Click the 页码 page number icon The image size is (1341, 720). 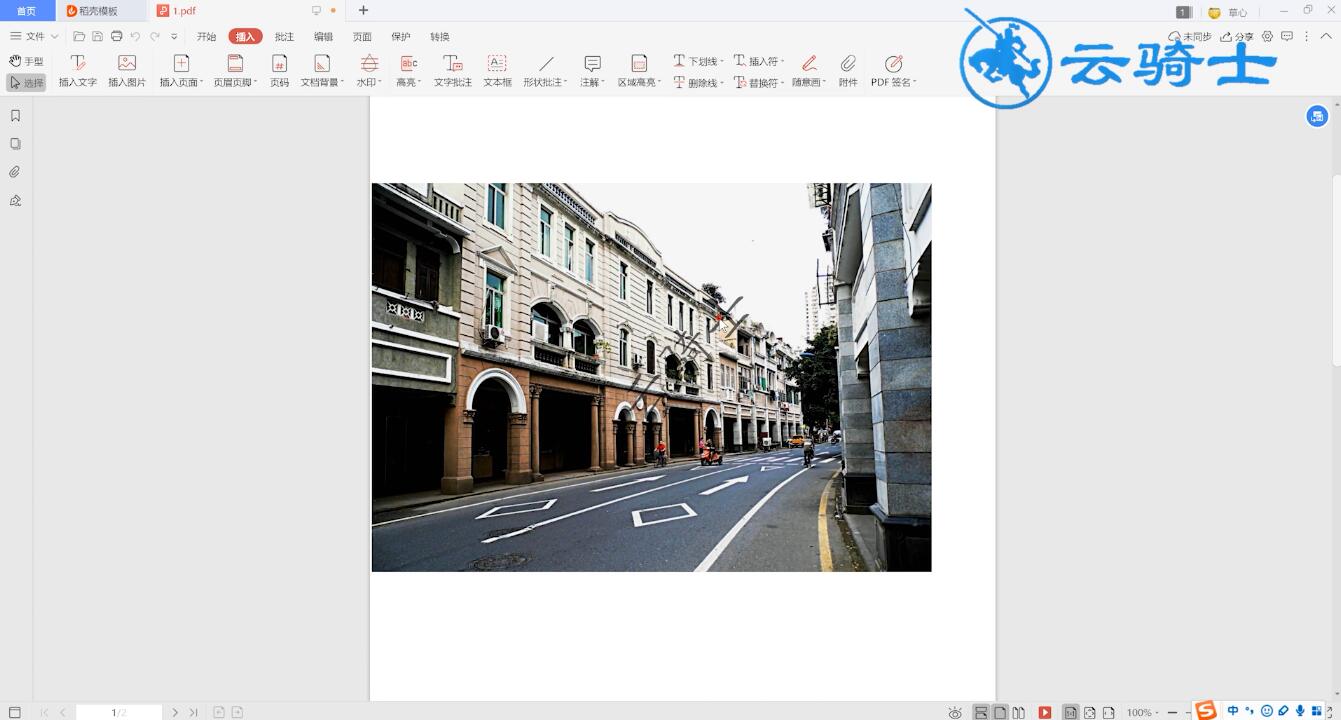coord(279,63)
